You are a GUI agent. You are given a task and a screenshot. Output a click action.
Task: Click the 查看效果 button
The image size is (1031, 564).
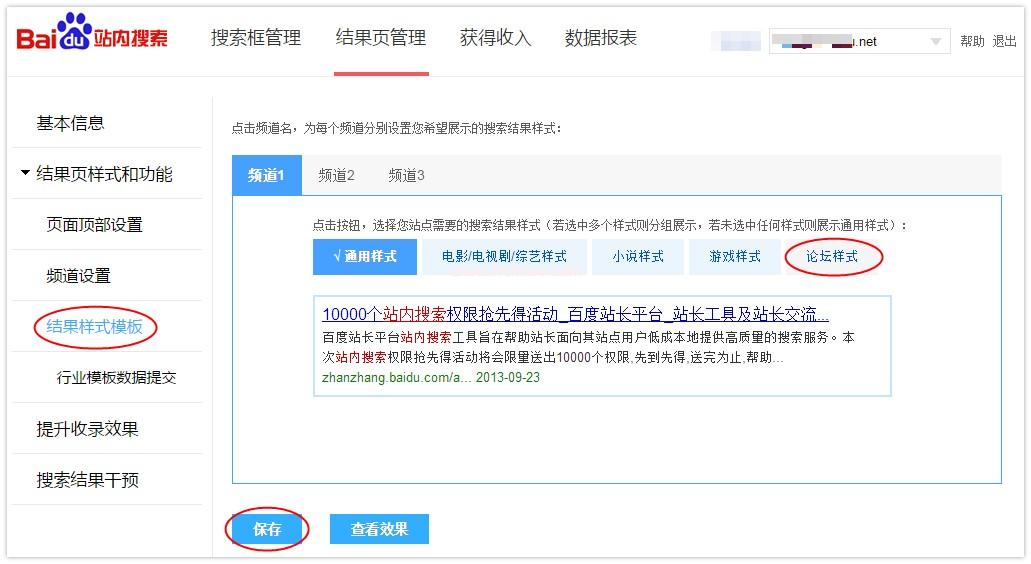(379, 529)
